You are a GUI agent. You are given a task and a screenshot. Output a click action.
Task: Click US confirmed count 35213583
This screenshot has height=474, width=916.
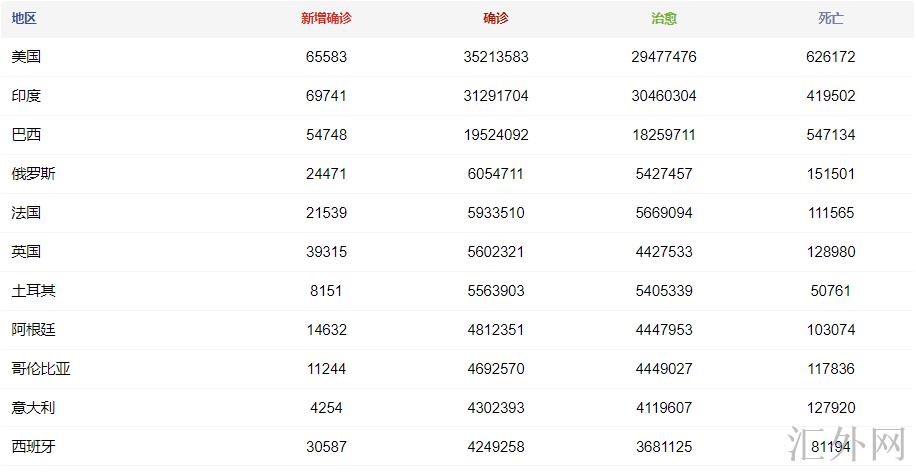(x=496, y=57)
